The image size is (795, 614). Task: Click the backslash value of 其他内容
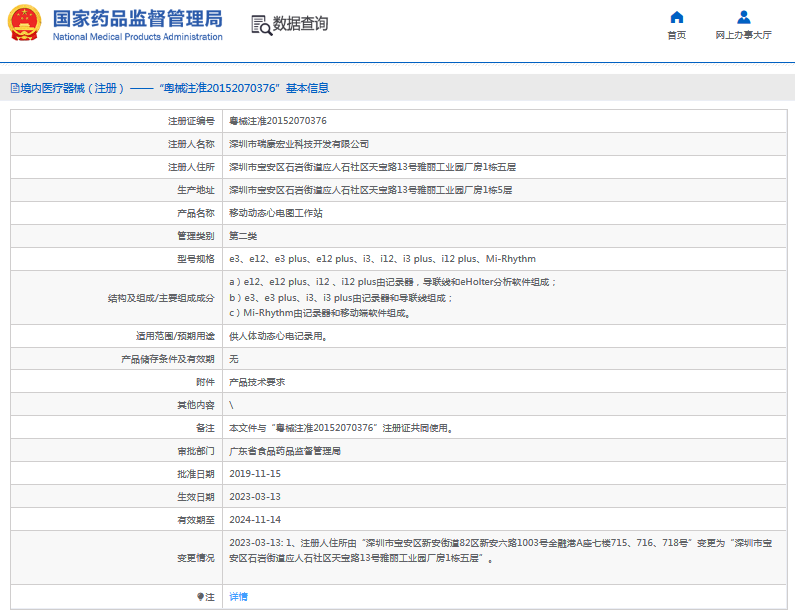(231, 406)
